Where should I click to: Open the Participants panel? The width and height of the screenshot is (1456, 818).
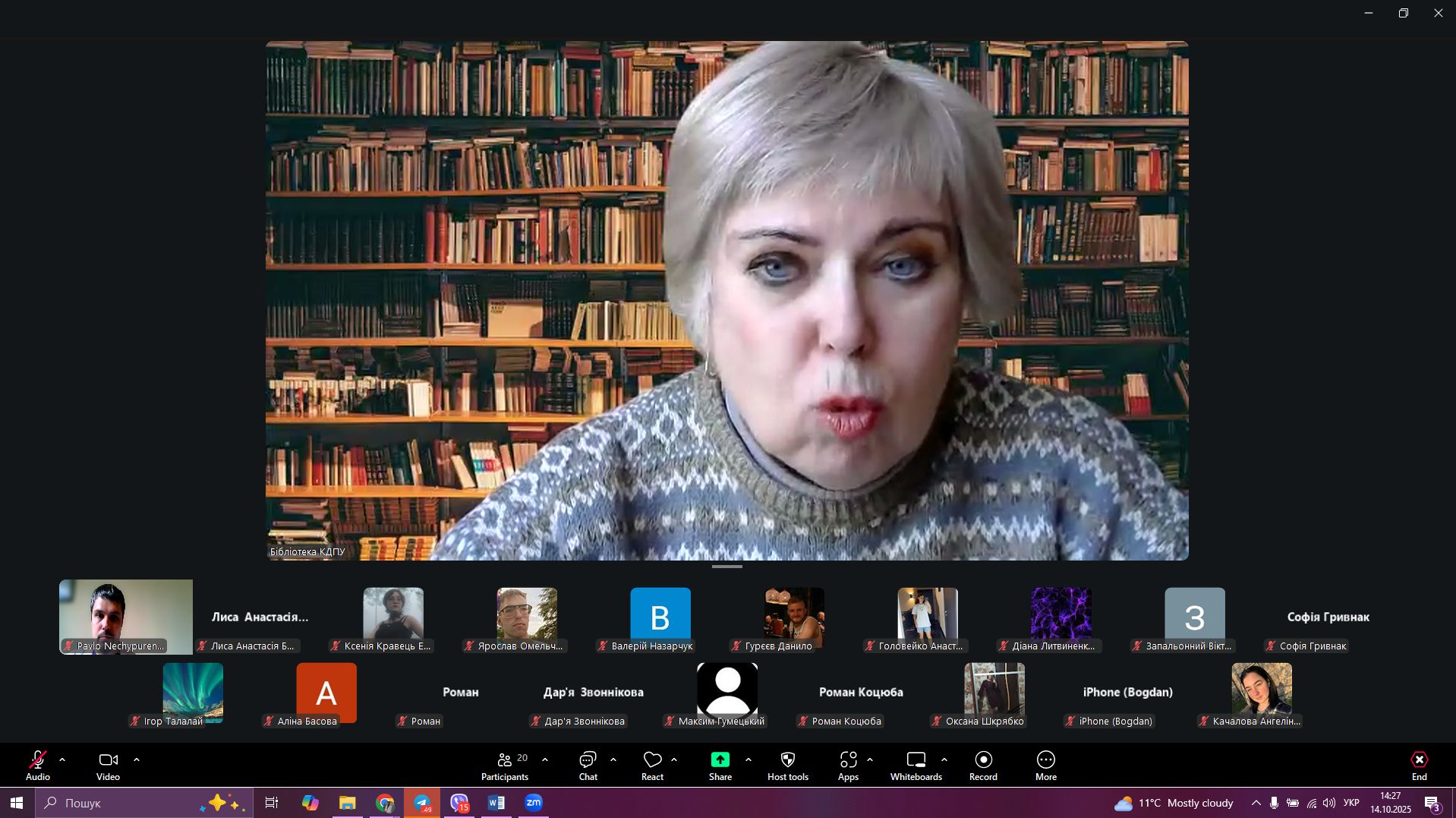pos(505,765)
